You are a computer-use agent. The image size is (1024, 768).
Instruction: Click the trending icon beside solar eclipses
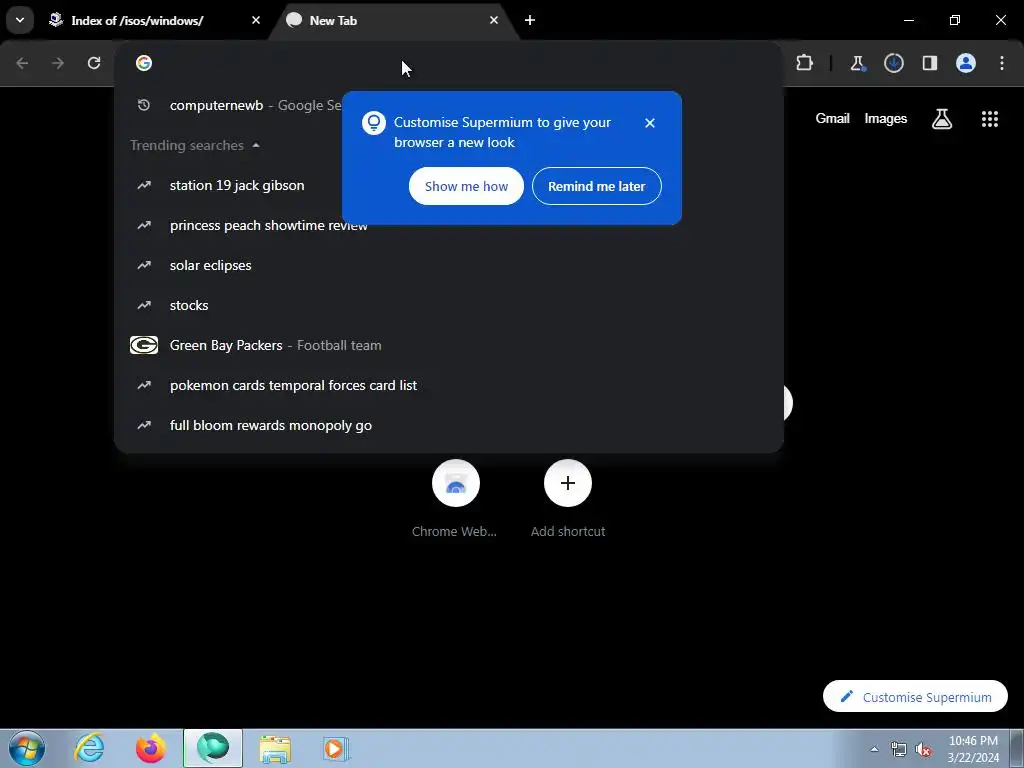pyautogui.click(x=144, y=265)
